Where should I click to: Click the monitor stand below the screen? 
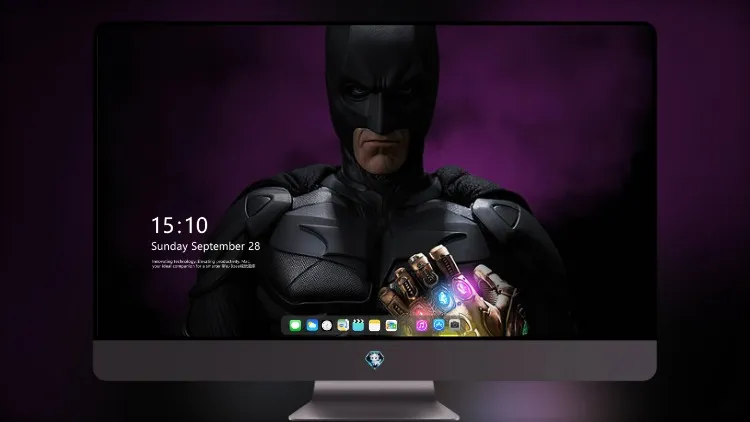pos(374,401)
